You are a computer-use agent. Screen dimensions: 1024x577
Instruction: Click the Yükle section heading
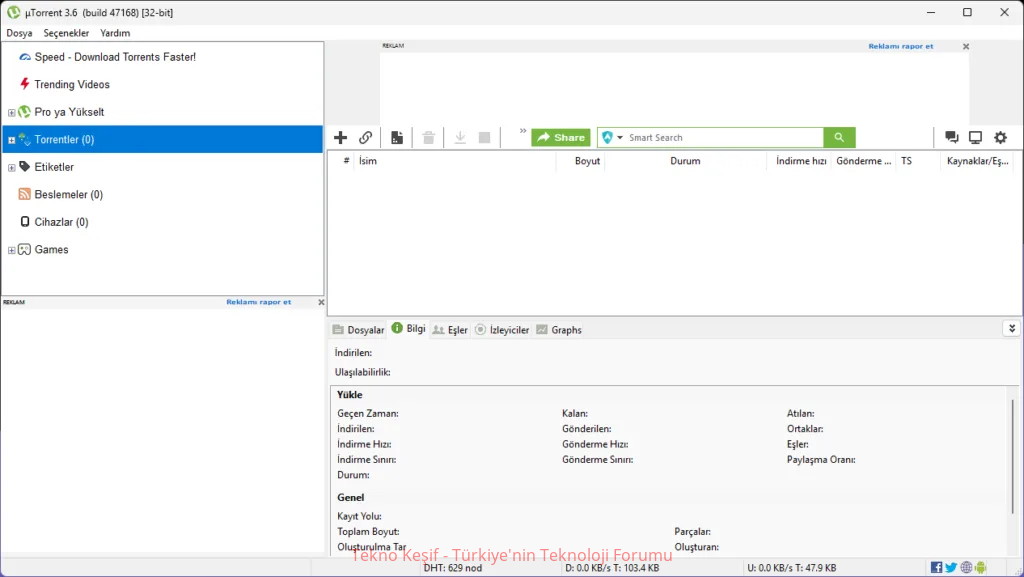point(349,395)
